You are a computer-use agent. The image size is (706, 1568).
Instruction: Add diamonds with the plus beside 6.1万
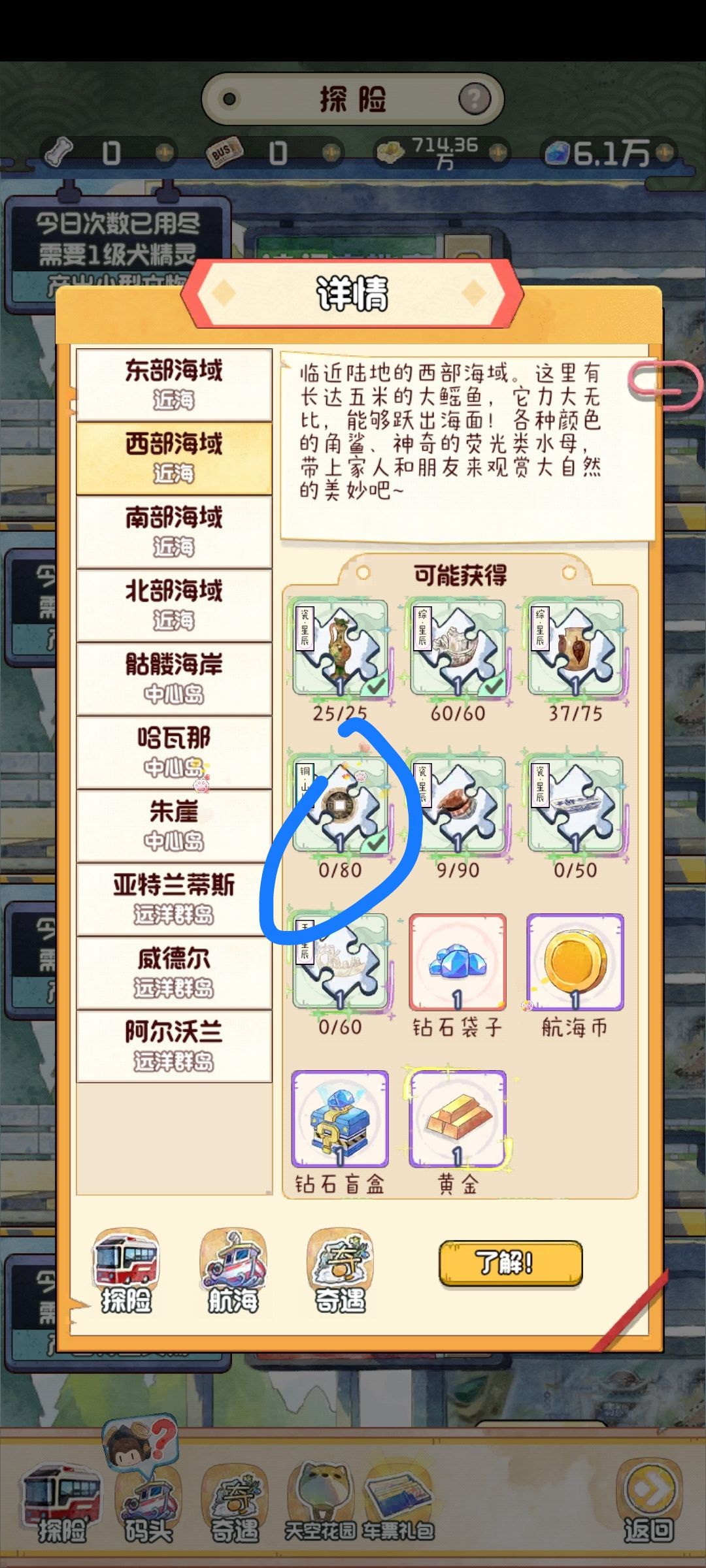click(665, 153)
